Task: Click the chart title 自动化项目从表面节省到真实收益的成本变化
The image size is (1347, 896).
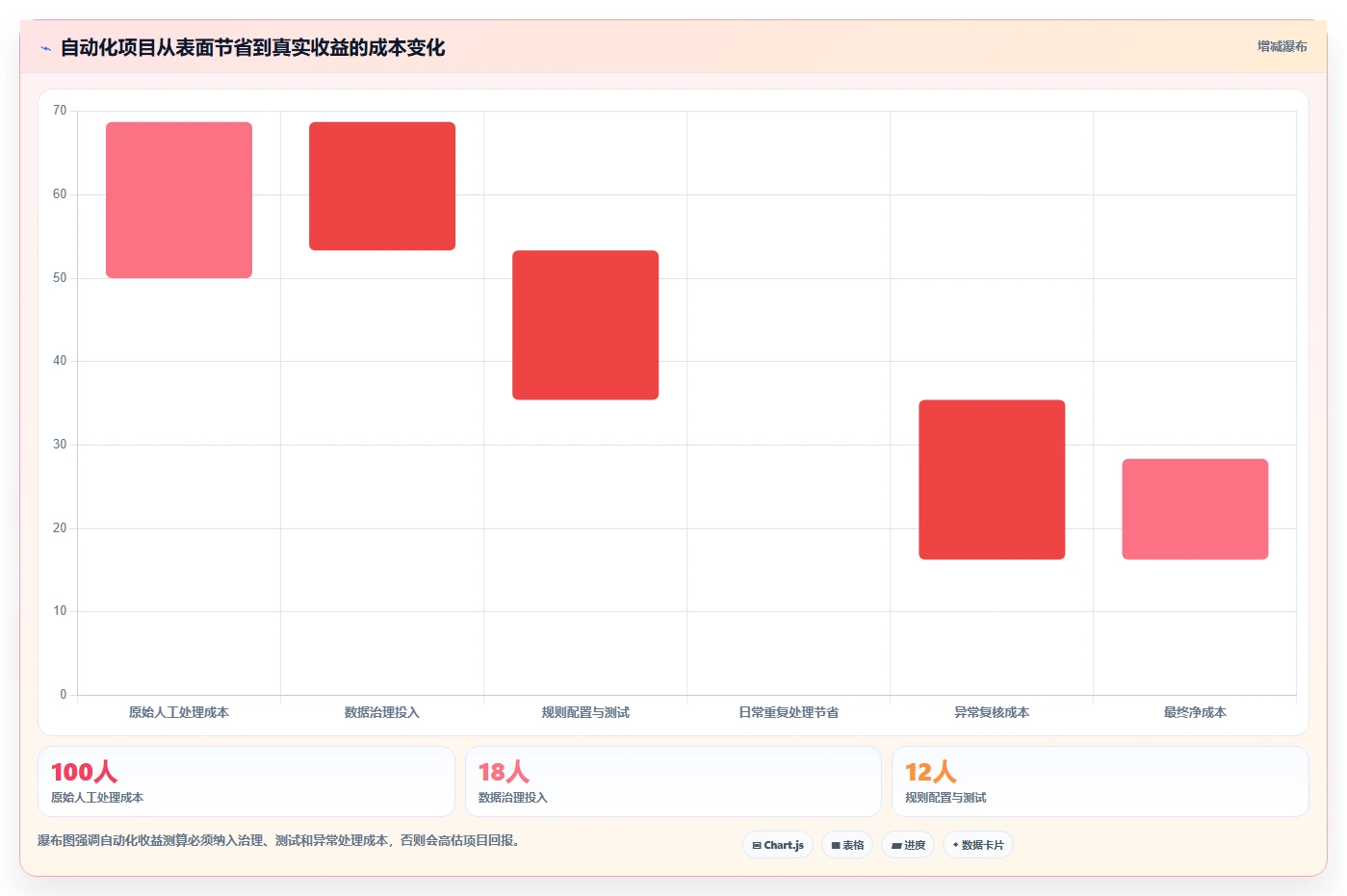Action: (252, 48)
